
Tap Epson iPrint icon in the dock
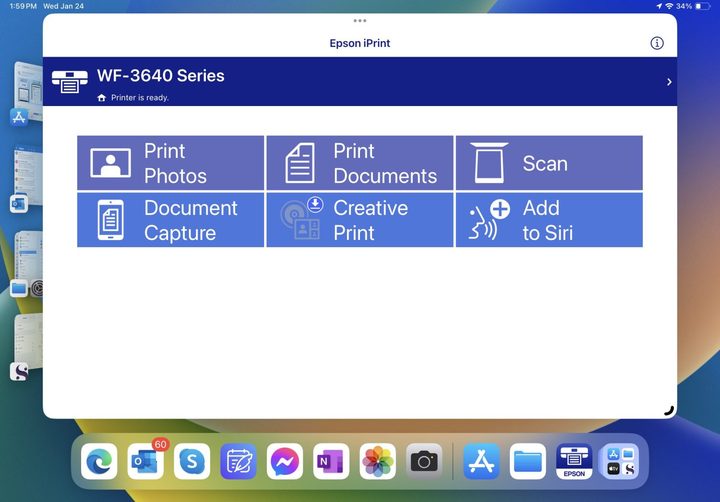(574, 461)
